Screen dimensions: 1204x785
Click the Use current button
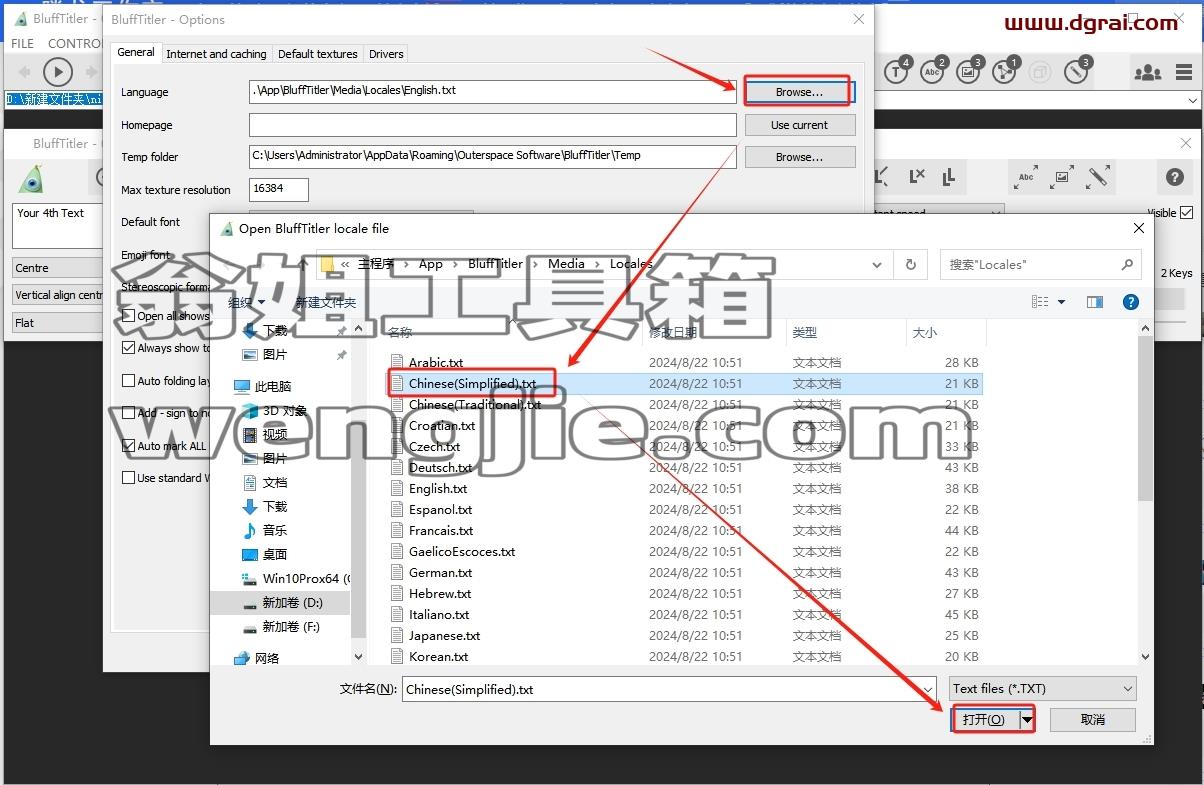(799, 125)
